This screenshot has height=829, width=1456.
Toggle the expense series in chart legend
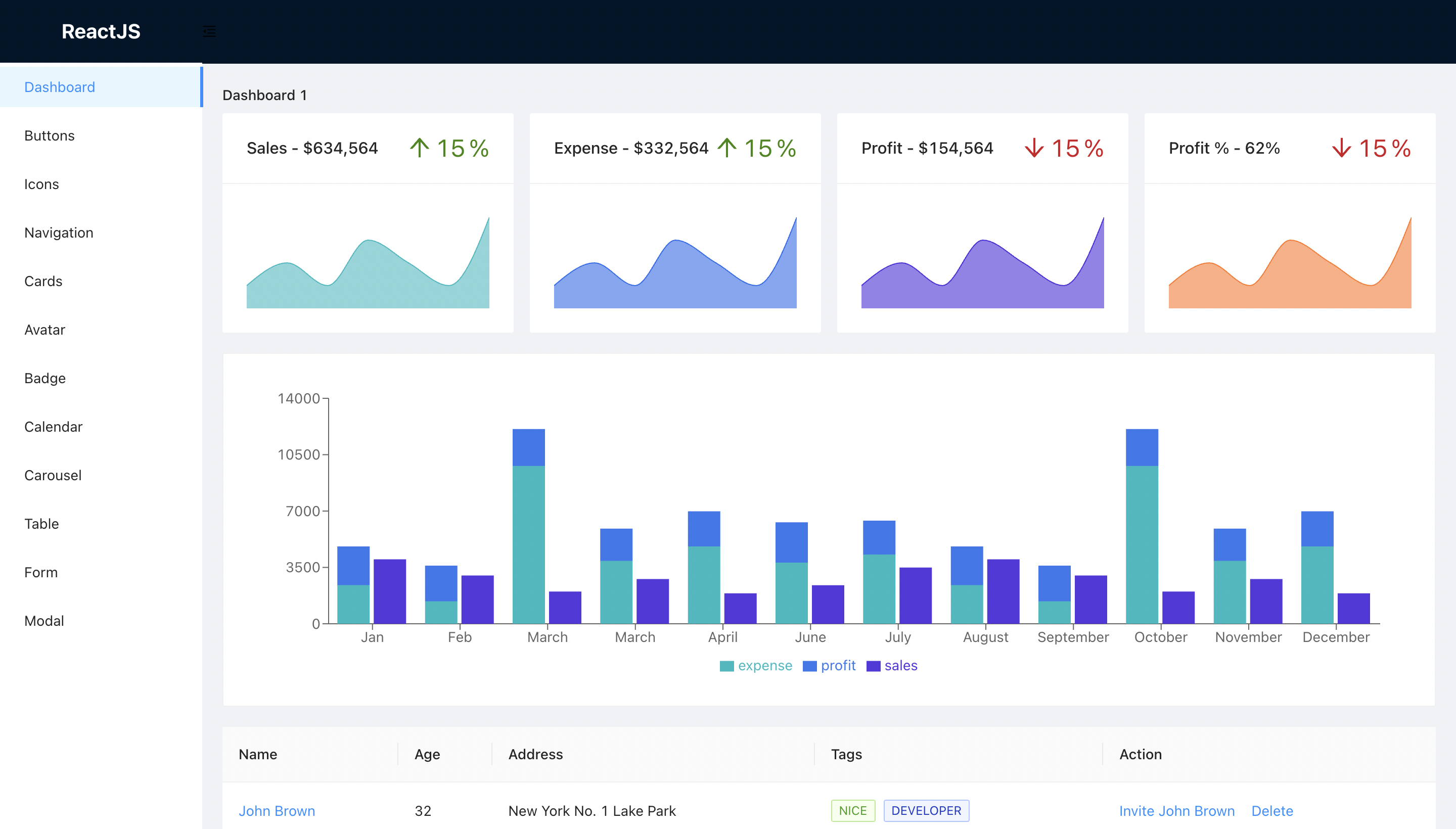click(x=756, y=666)
